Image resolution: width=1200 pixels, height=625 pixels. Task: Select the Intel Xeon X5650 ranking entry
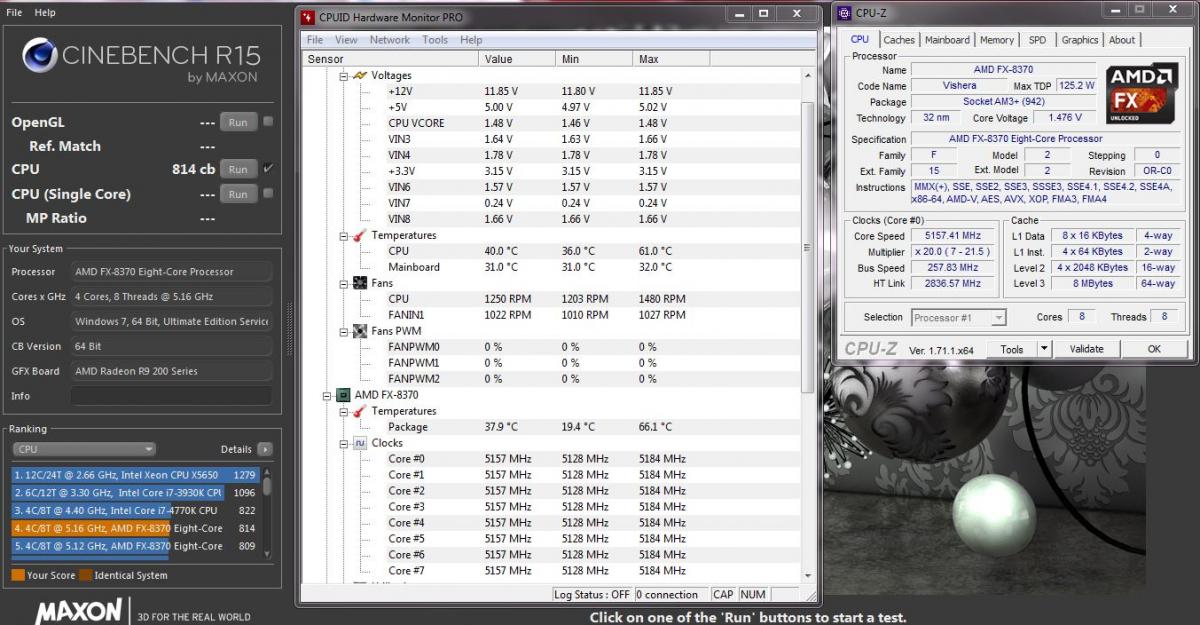coord(135,474)
